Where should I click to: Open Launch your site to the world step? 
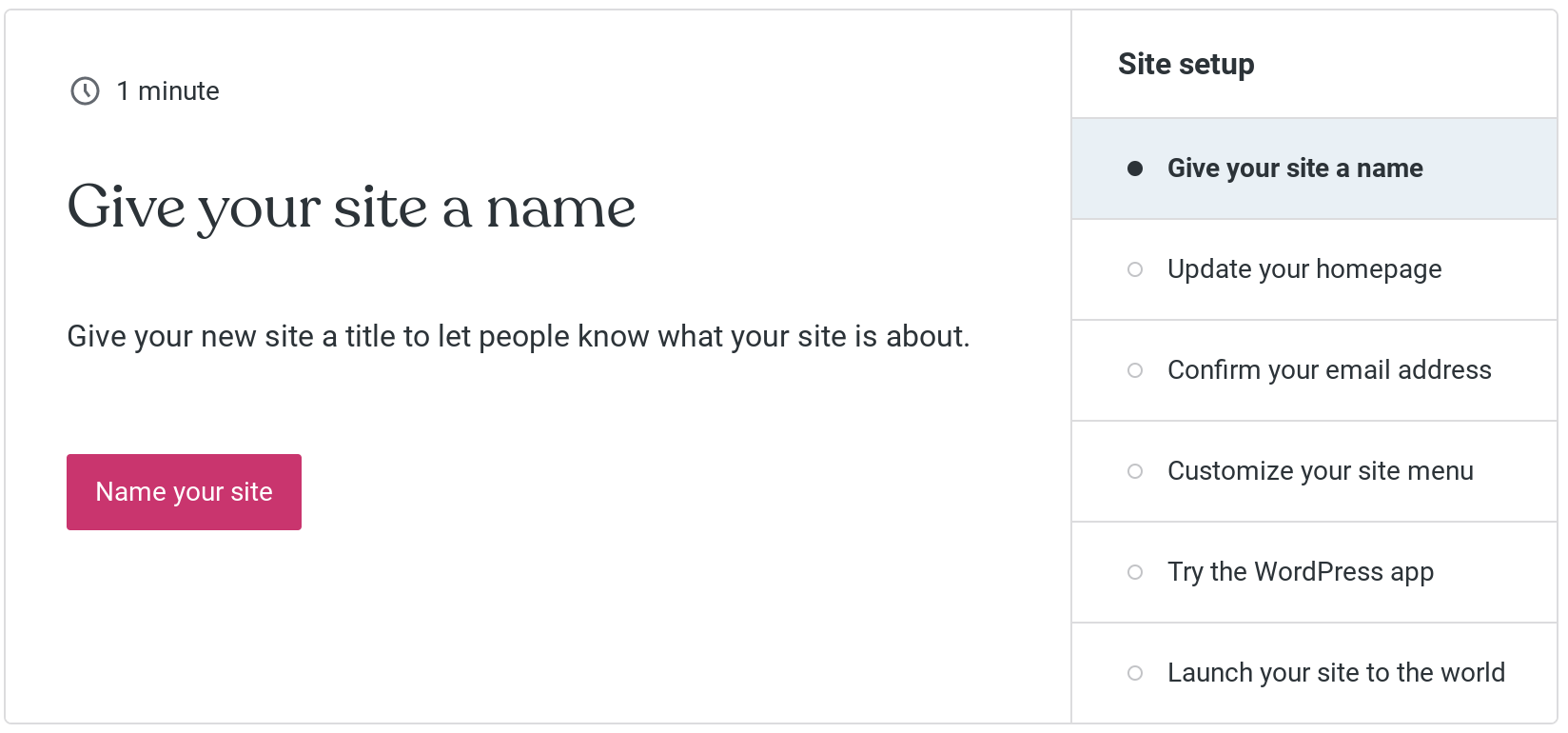click(1314, 673)
